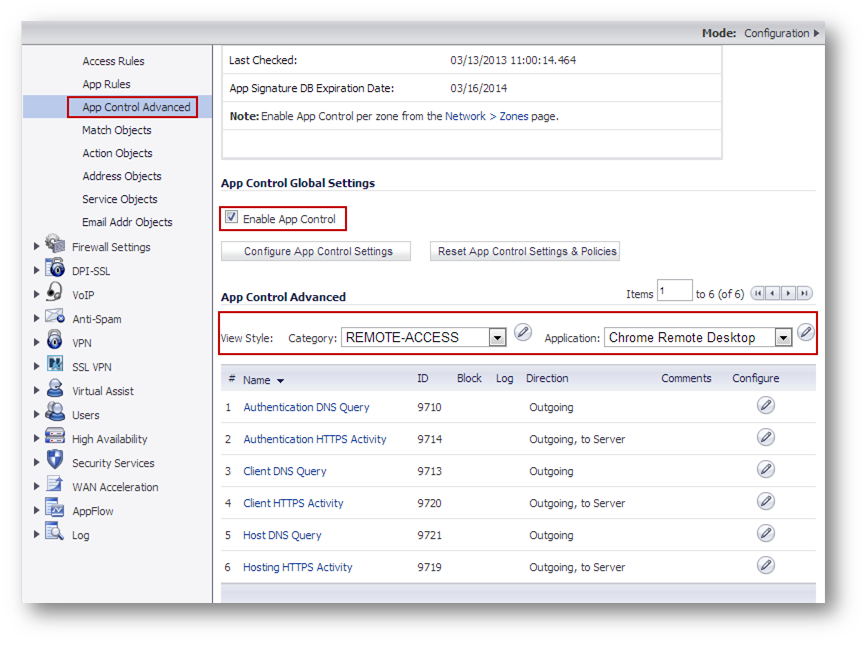Follow the Network > Zones link
Viewport: 867px width, 645px height.
pyautogui.click(x=486, y=116)
